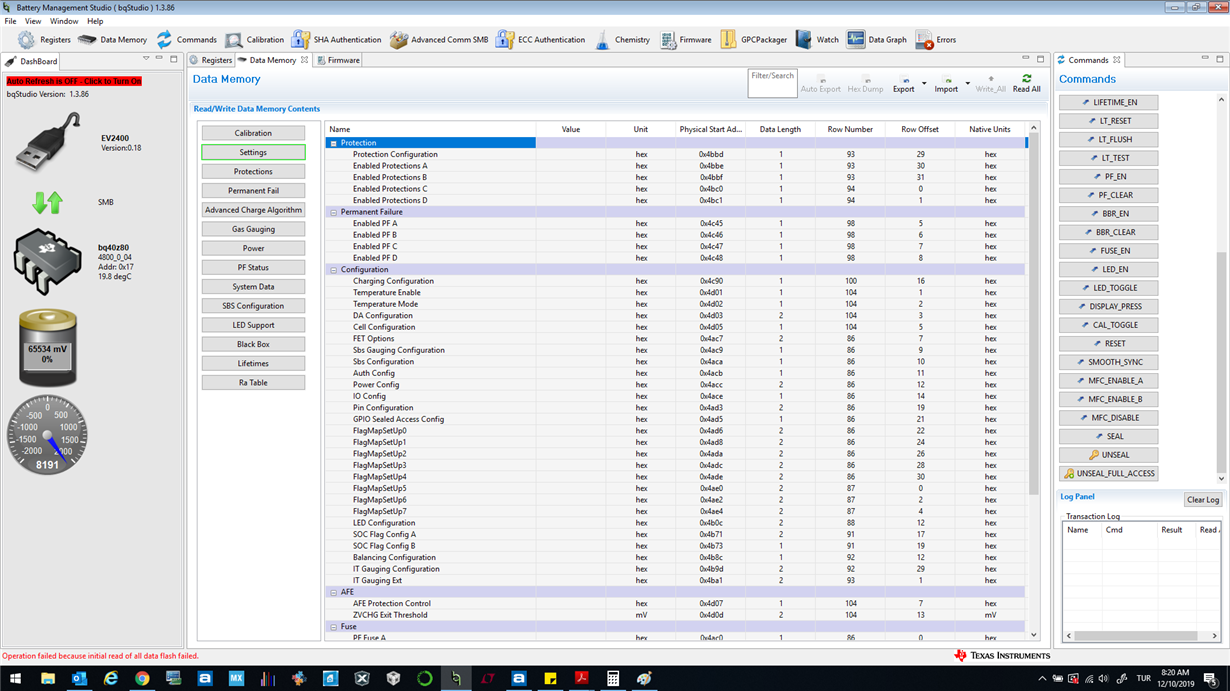Open Outlook from the taskbar
1230x691 pixels.
click(79, 678)
